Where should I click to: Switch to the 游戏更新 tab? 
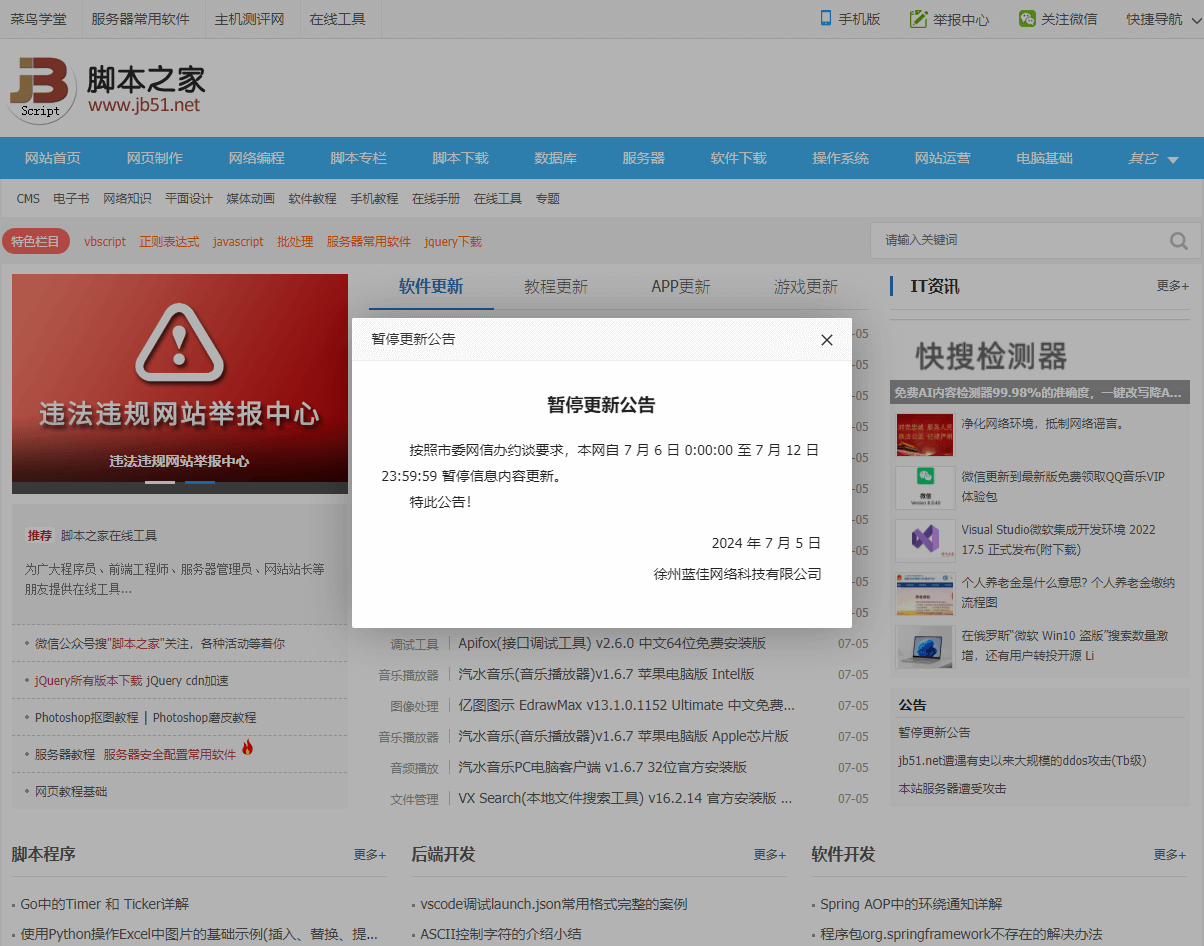coord(806,287)
